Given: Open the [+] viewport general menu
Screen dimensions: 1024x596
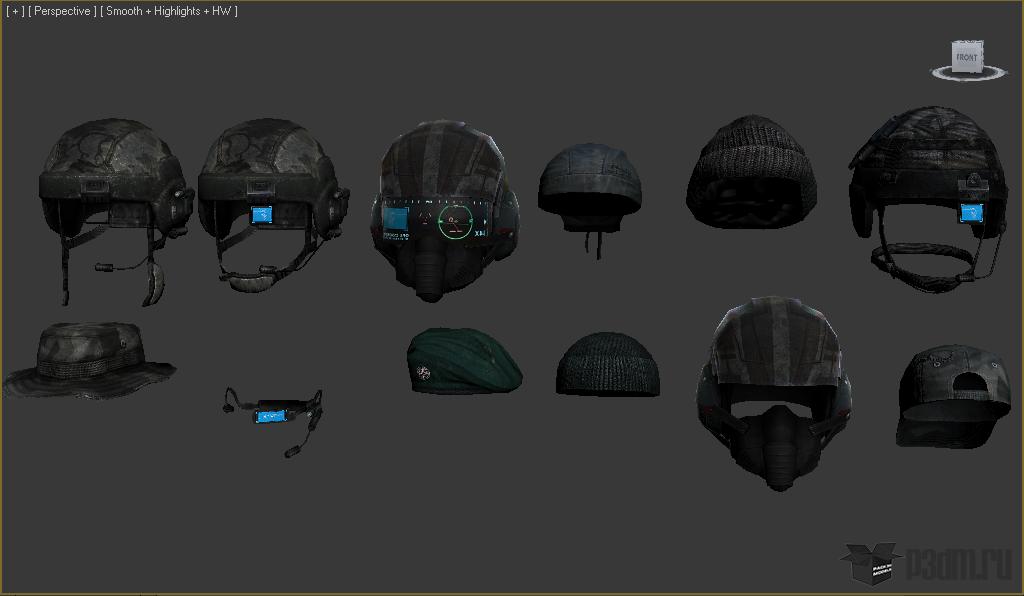Looking at the screenshot, I should click(x=15, y=11).
